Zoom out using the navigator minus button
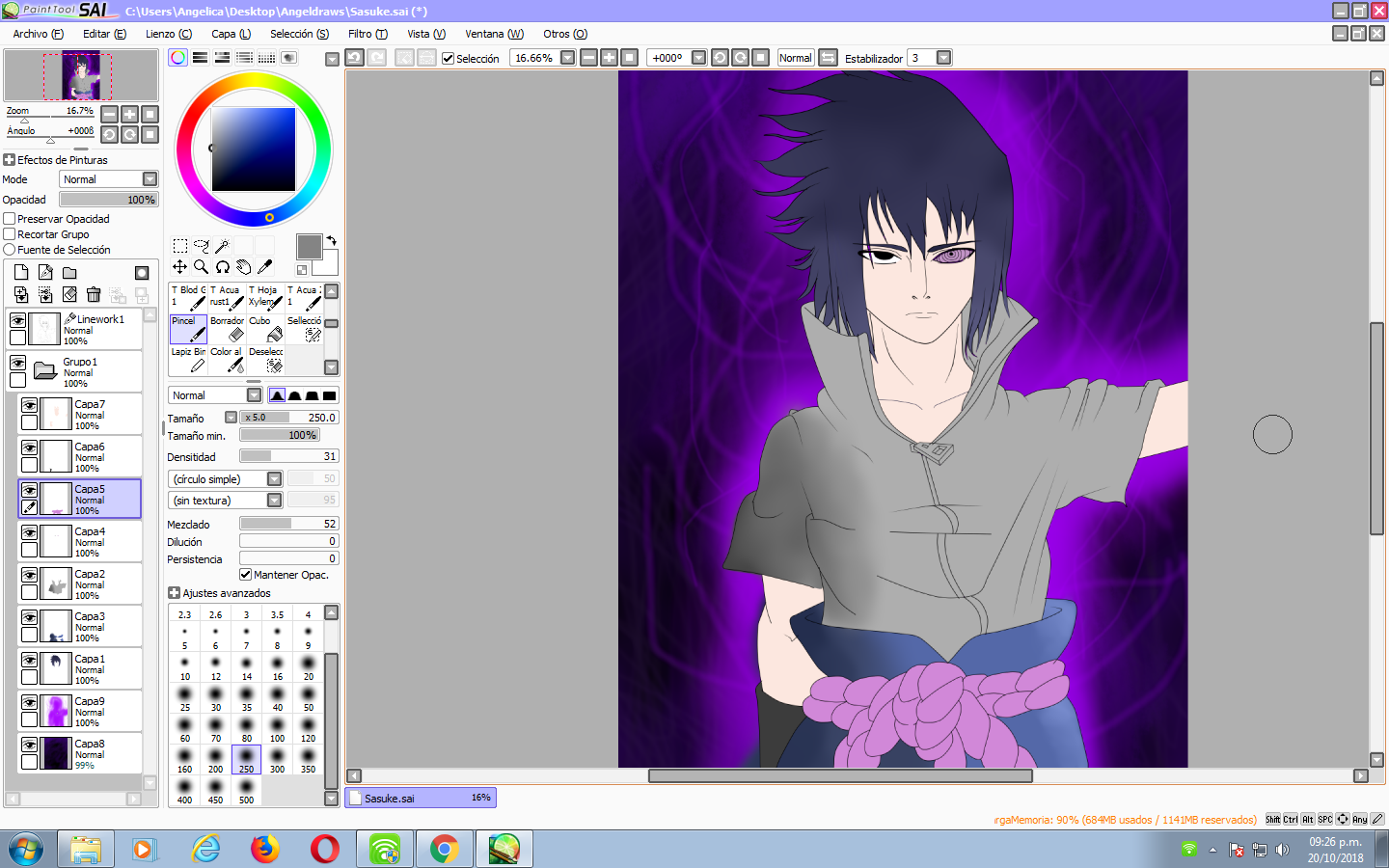Screen dimensions: 1389x868 pos(110,114)
